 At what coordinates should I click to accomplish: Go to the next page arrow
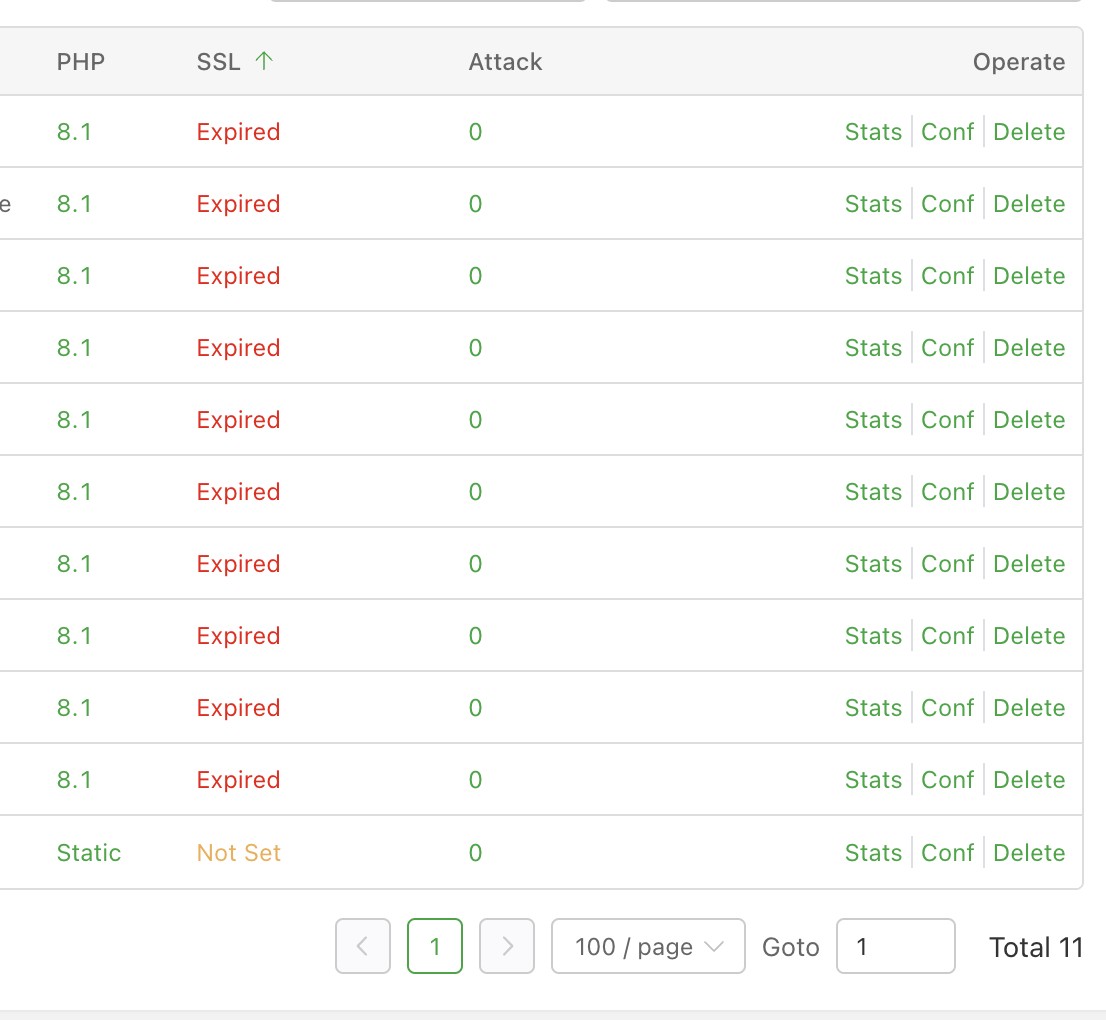point(507,946)
